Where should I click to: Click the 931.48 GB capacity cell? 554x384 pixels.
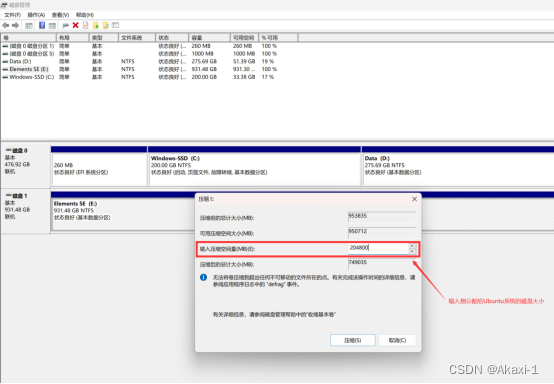204,69
